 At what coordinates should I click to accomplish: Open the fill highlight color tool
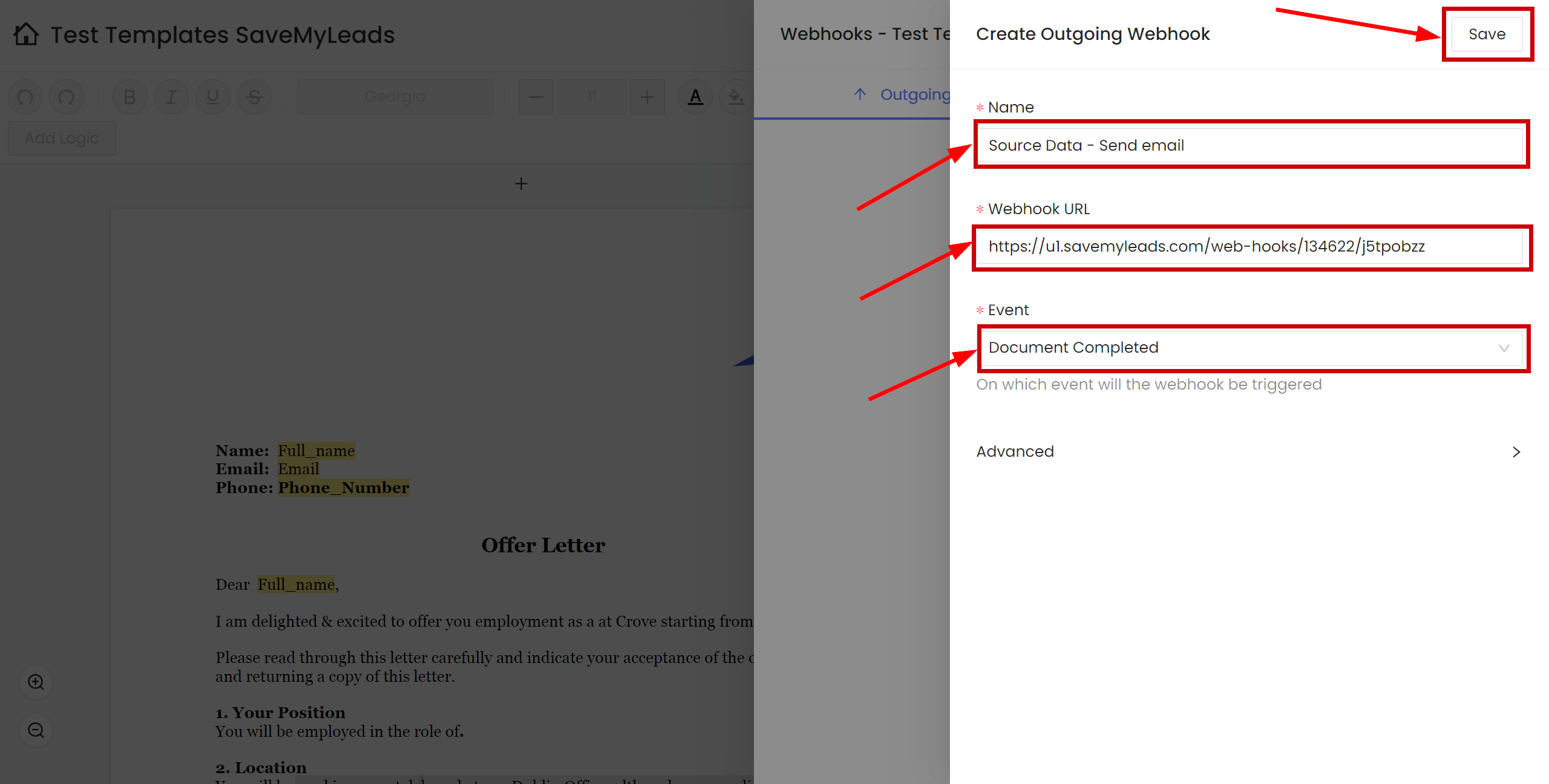[736, 97]
